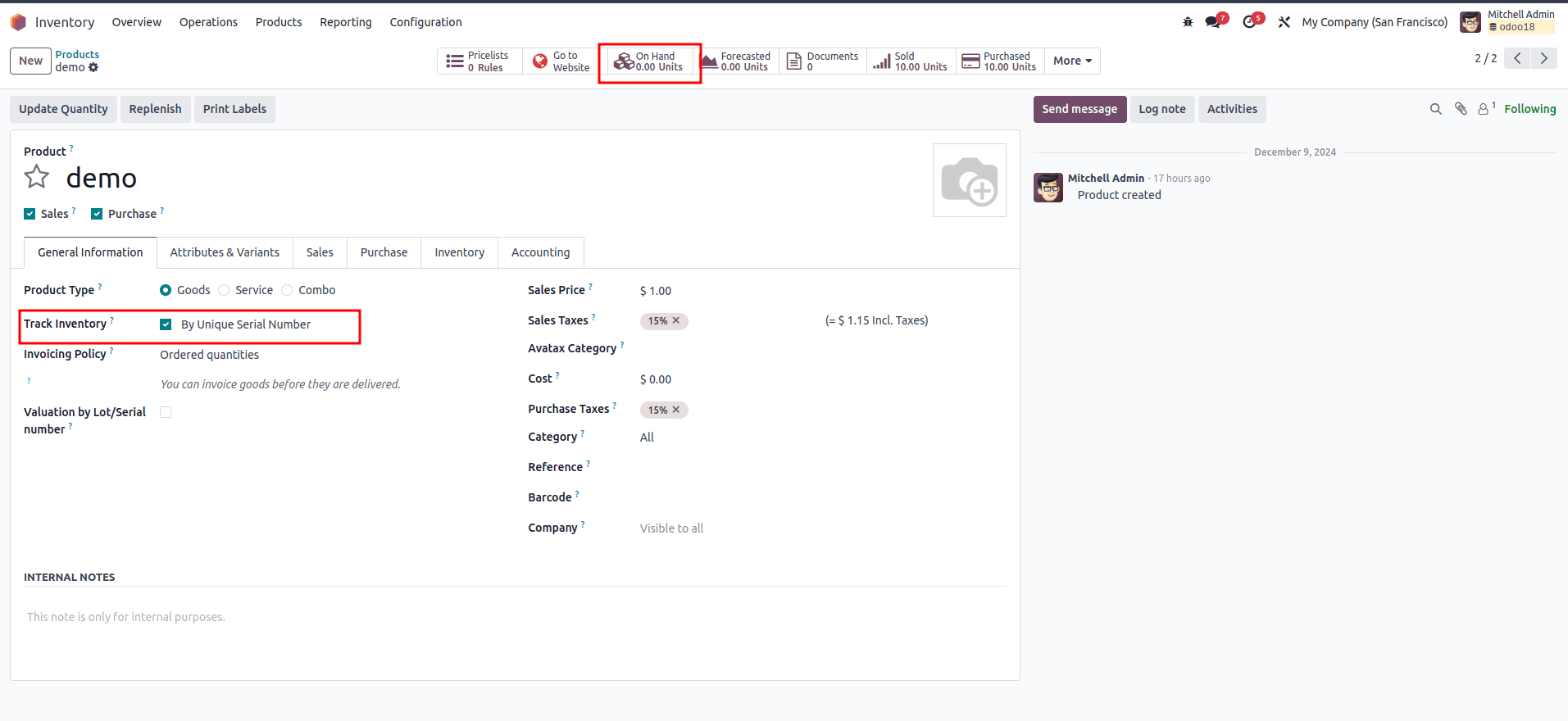
Task: Click Print Labels button
Action: [234, 109]
